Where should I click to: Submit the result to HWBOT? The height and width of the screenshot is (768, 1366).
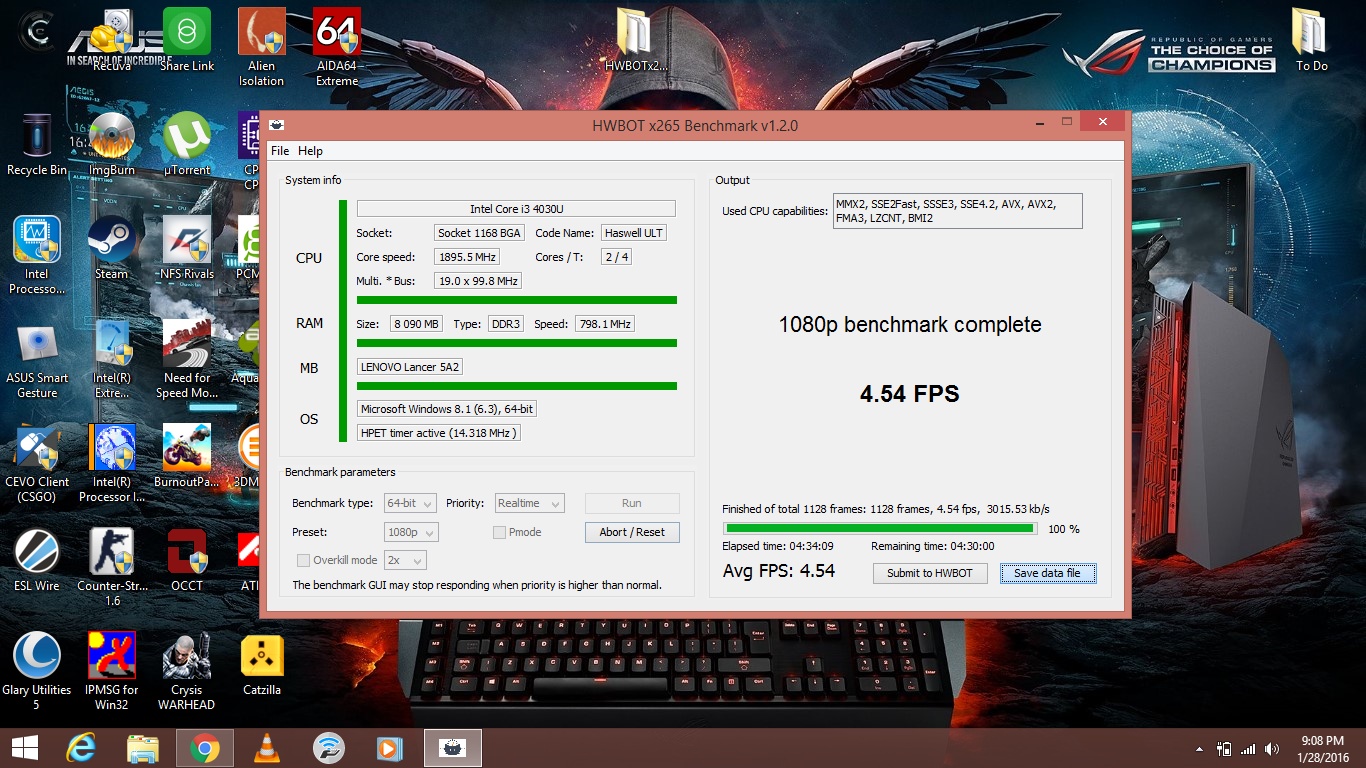tap(930, 573)
